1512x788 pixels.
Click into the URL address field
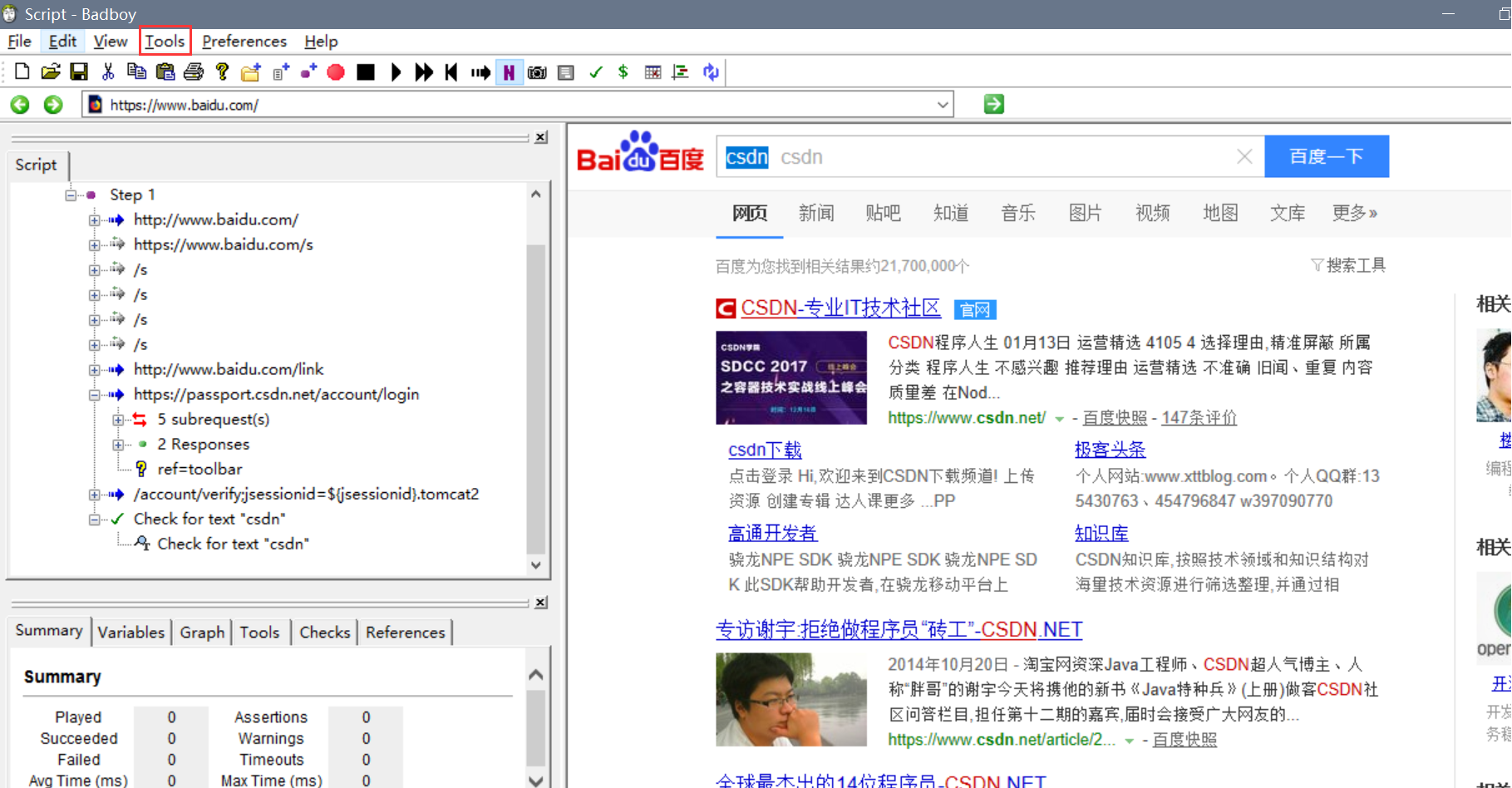coord(515,105)
